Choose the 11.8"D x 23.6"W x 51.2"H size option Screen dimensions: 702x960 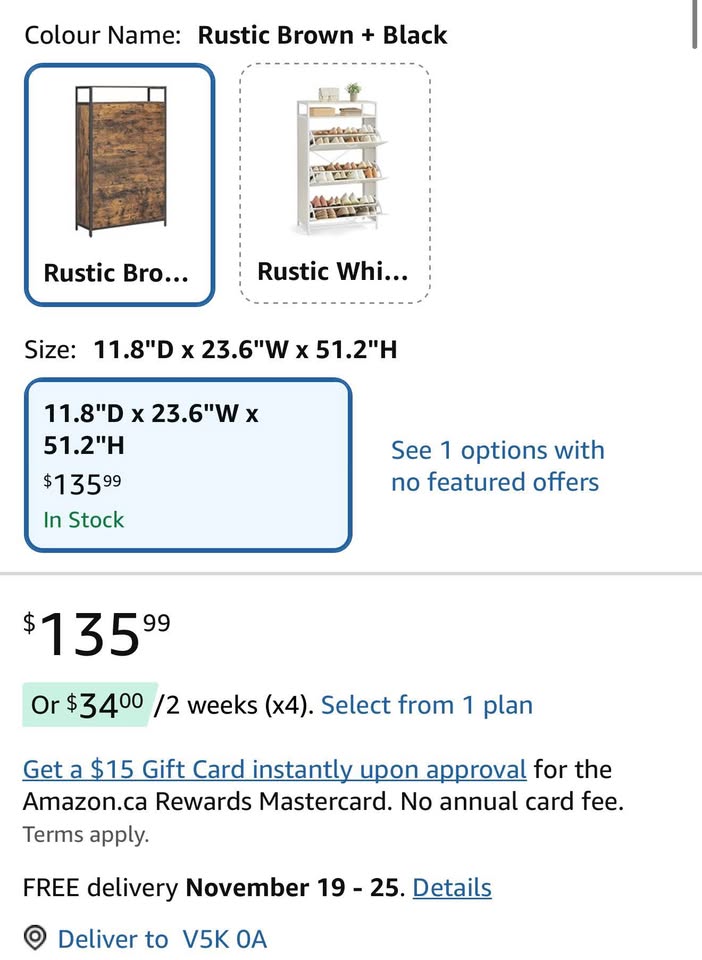point(188,465)
